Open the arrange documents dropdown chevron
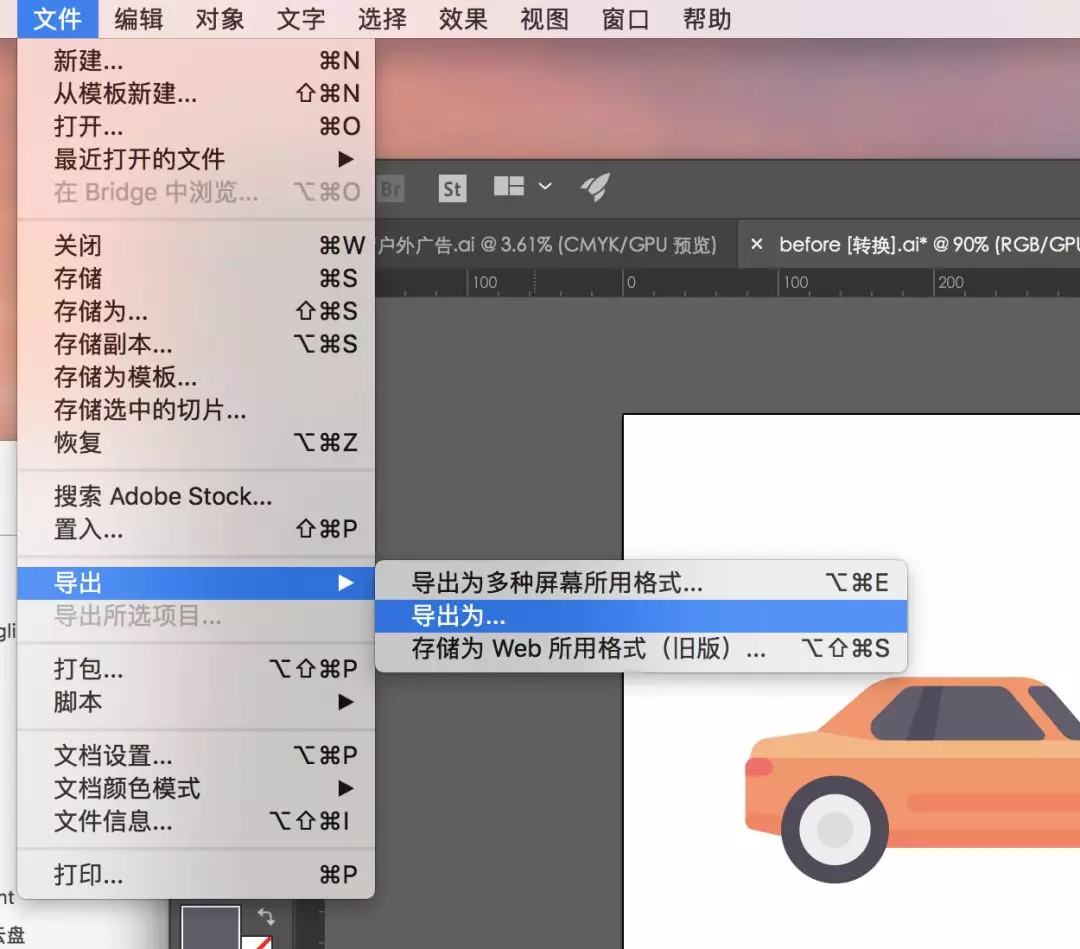This screenshot has height=949, width=1080. point(545,186)
